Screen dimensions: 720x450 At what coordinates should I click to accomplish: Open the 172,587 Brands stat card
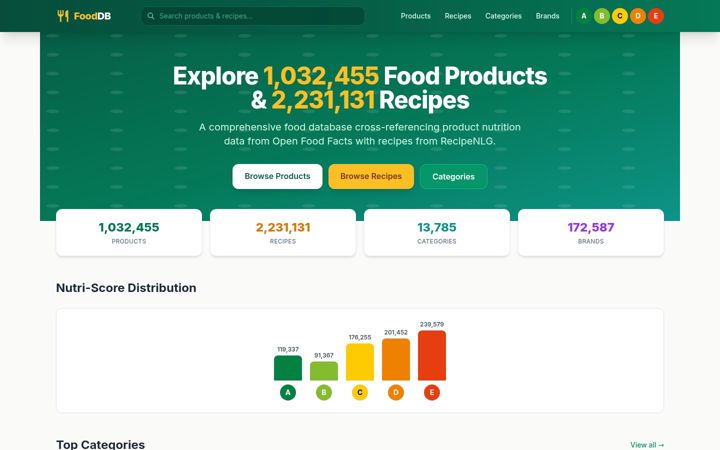click(x=591, y=232)
